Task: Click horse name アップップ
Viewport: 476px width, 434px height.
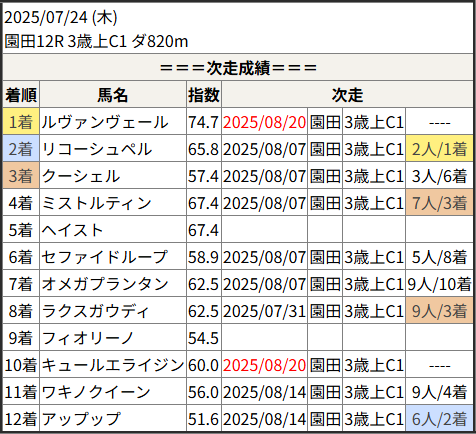Action: 81,419
